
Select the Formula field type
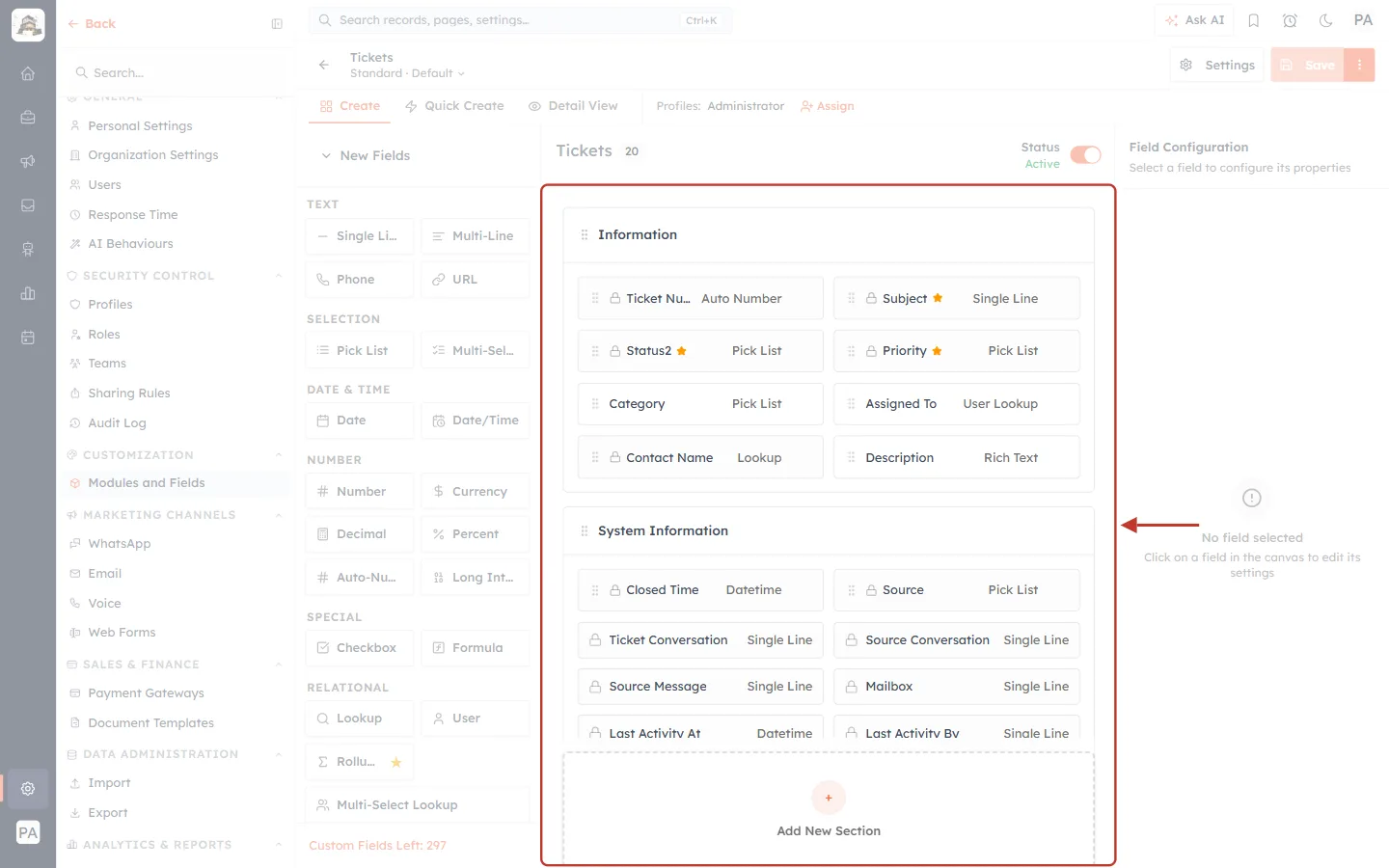[x=476, y=647]
